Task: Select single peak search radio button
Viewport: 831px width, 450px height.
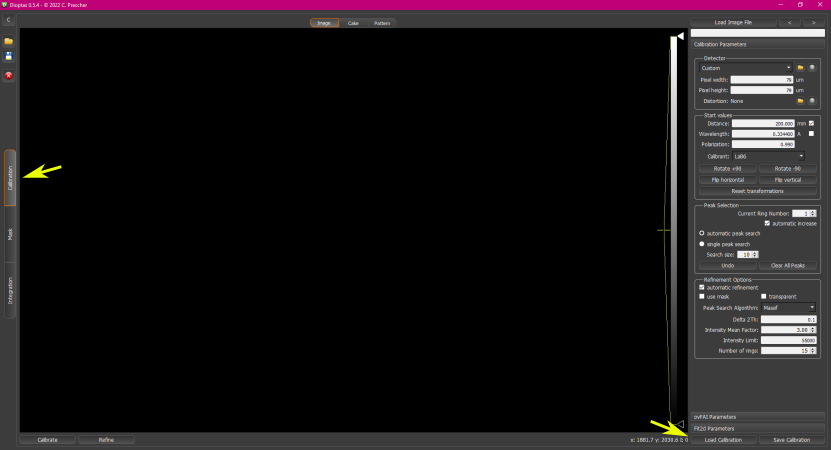Action: [702, 244]
